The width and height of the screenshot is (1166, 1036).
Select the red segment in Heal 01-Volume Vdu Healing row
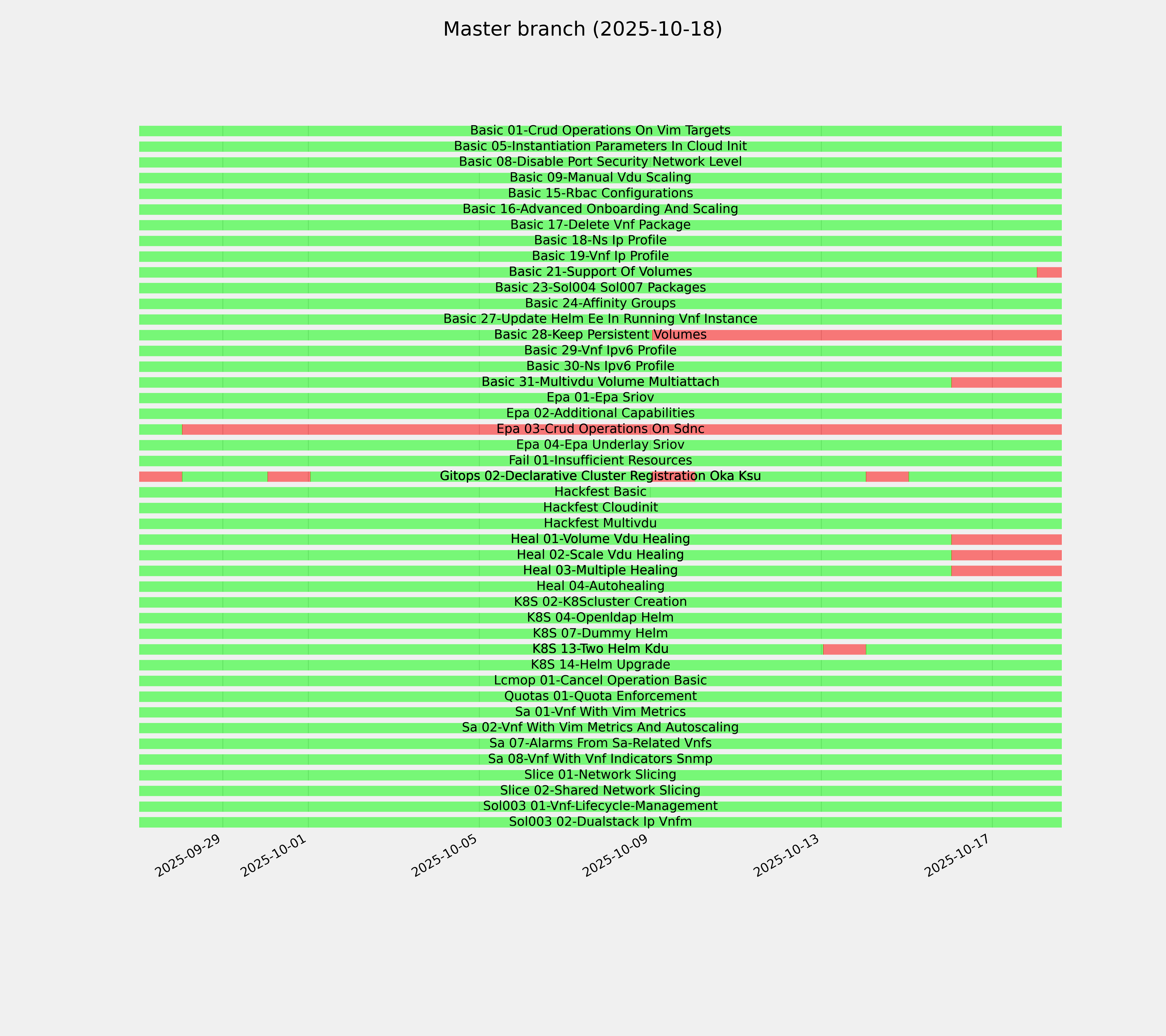(1006, 539)
